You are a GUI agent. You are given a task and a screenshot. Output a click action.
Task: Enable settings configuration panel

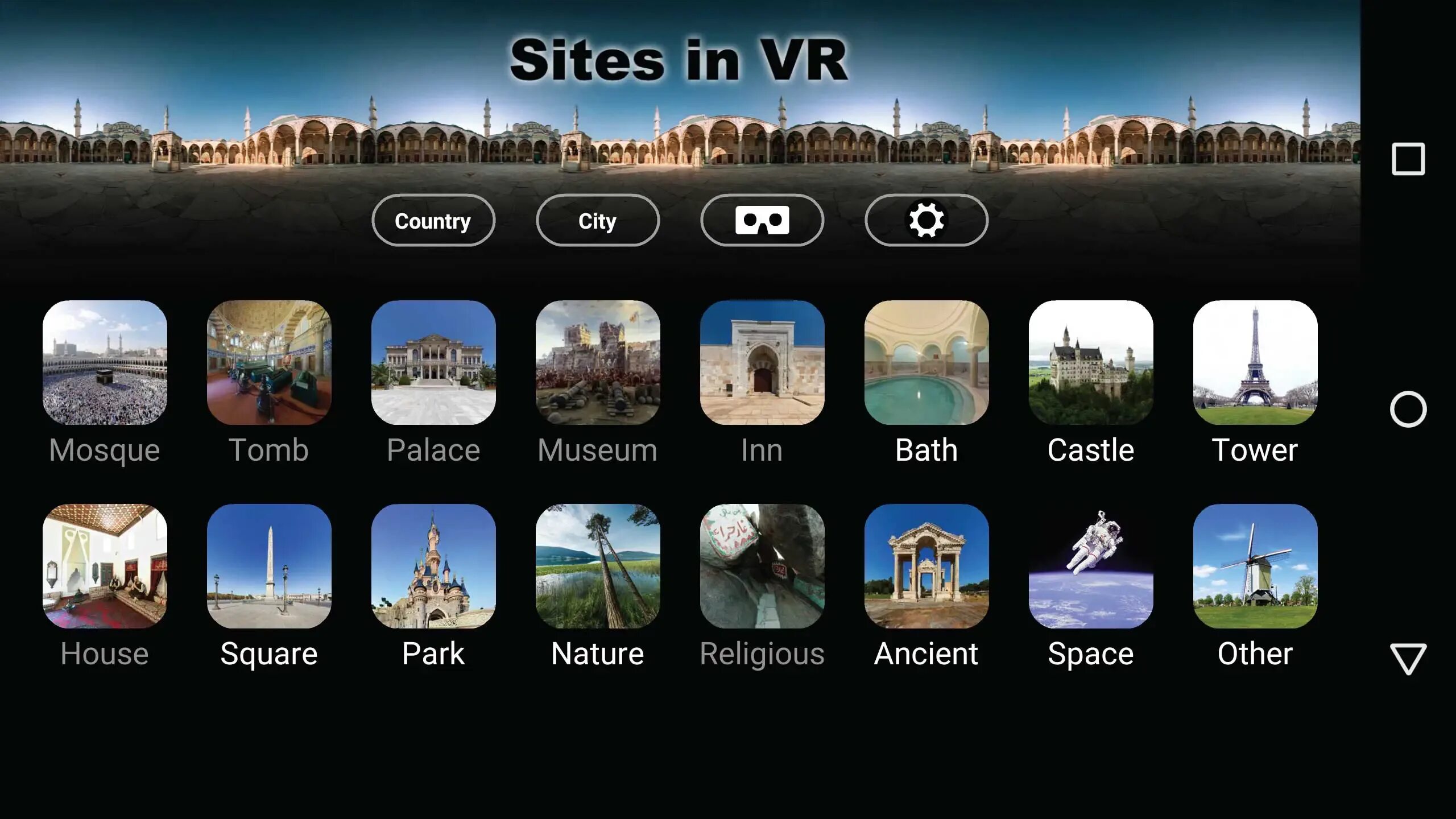pos(926,220)
